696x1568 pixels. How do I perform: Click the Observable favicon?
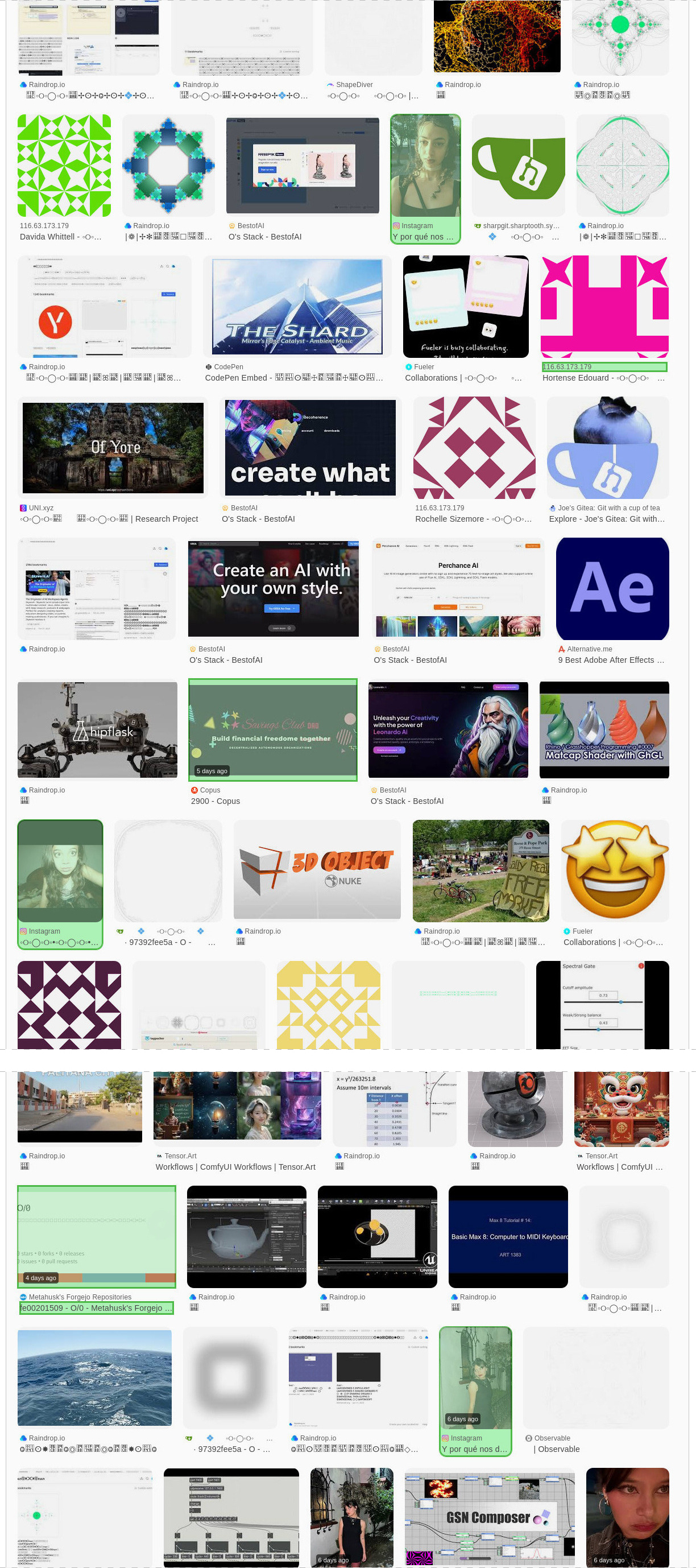528,1438
